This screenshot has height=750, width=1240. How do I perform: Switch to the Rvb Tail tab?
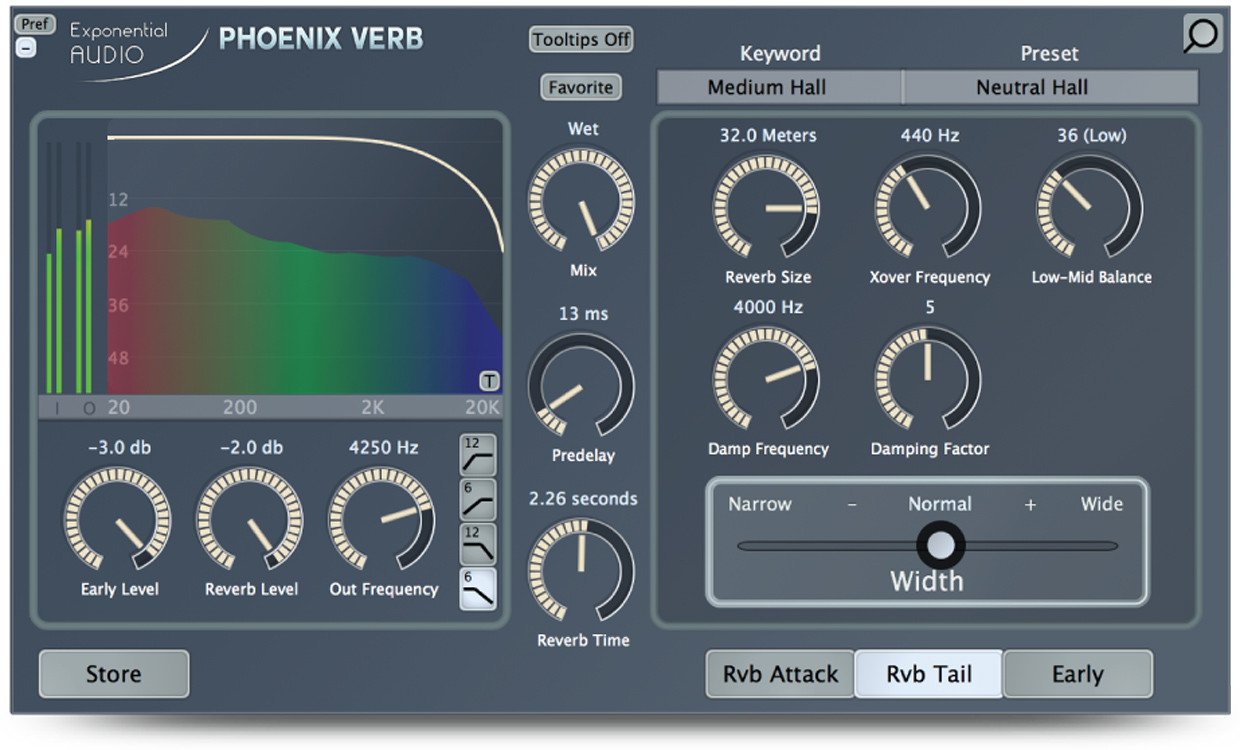click(929, 674)
